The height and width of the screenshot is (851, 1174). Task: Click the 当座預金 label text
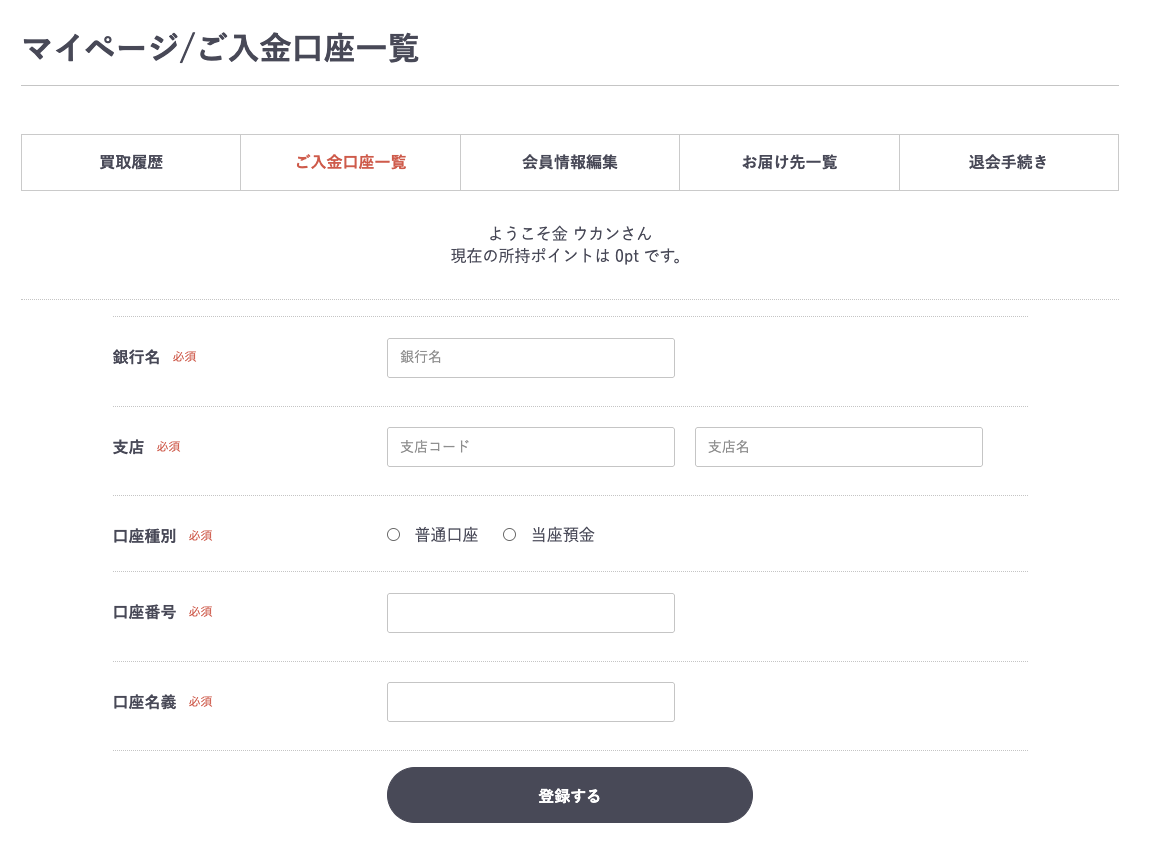[x=563, y=535]
